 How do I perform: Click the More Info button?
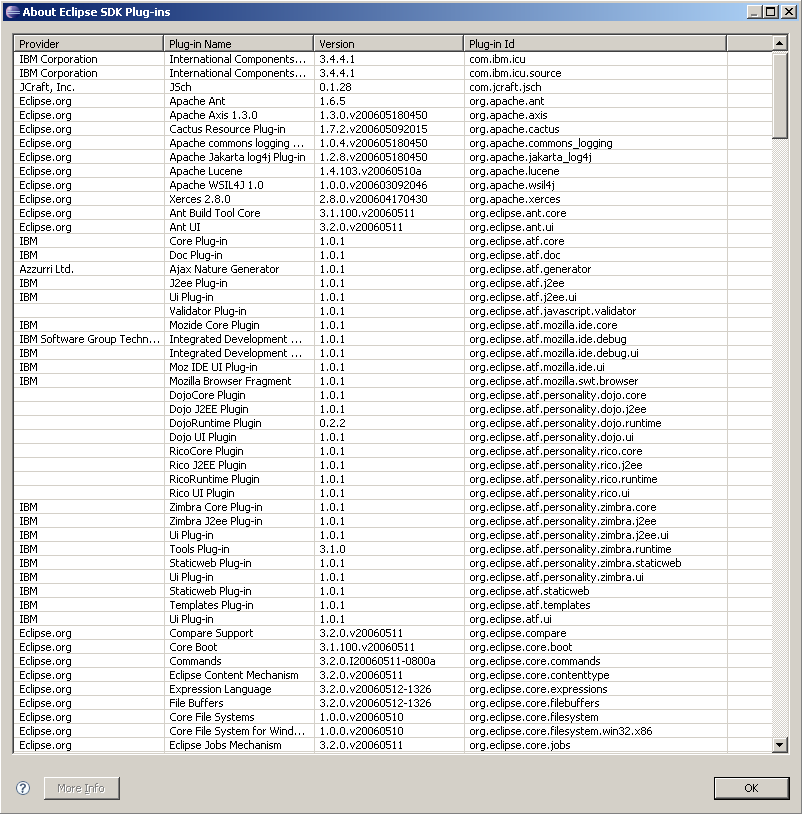tap(81, 788)
